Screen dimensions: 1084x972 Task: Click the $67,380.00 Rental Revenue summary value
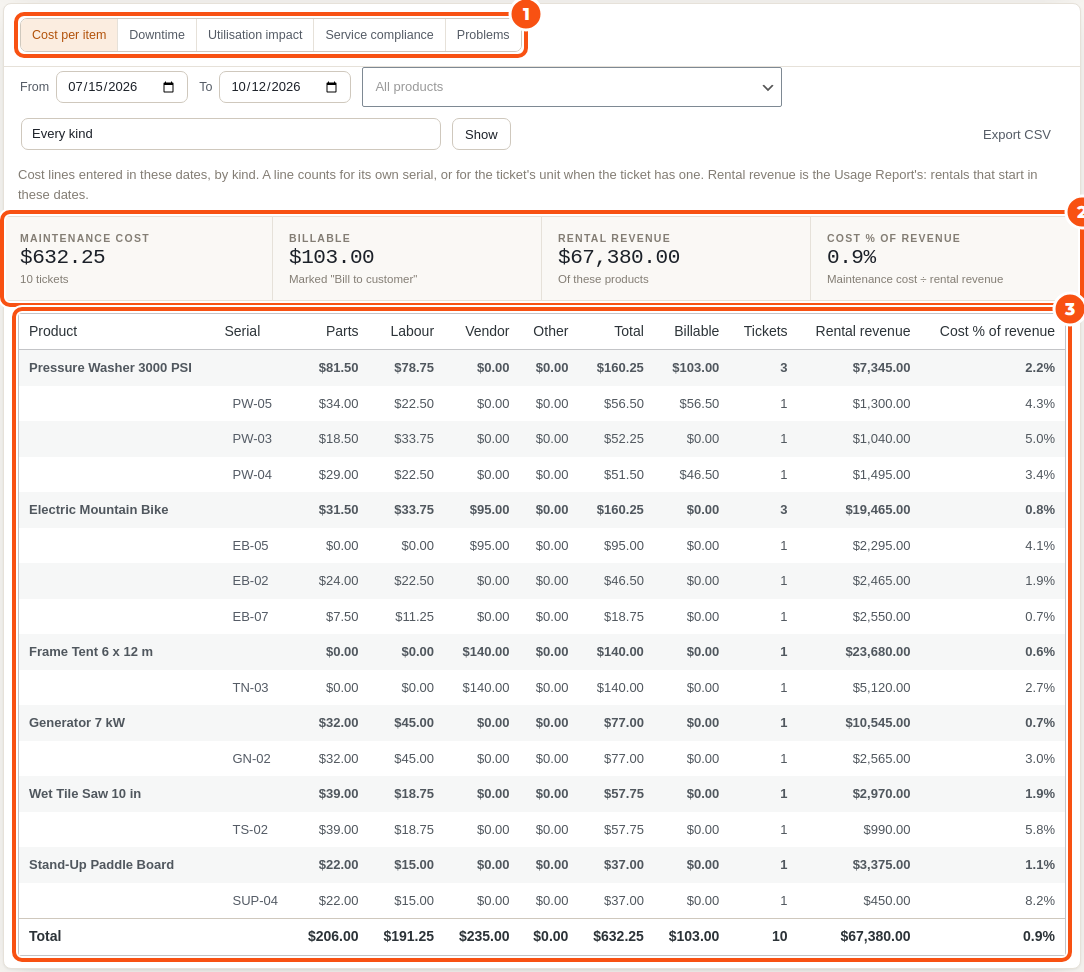coord(619,257)
